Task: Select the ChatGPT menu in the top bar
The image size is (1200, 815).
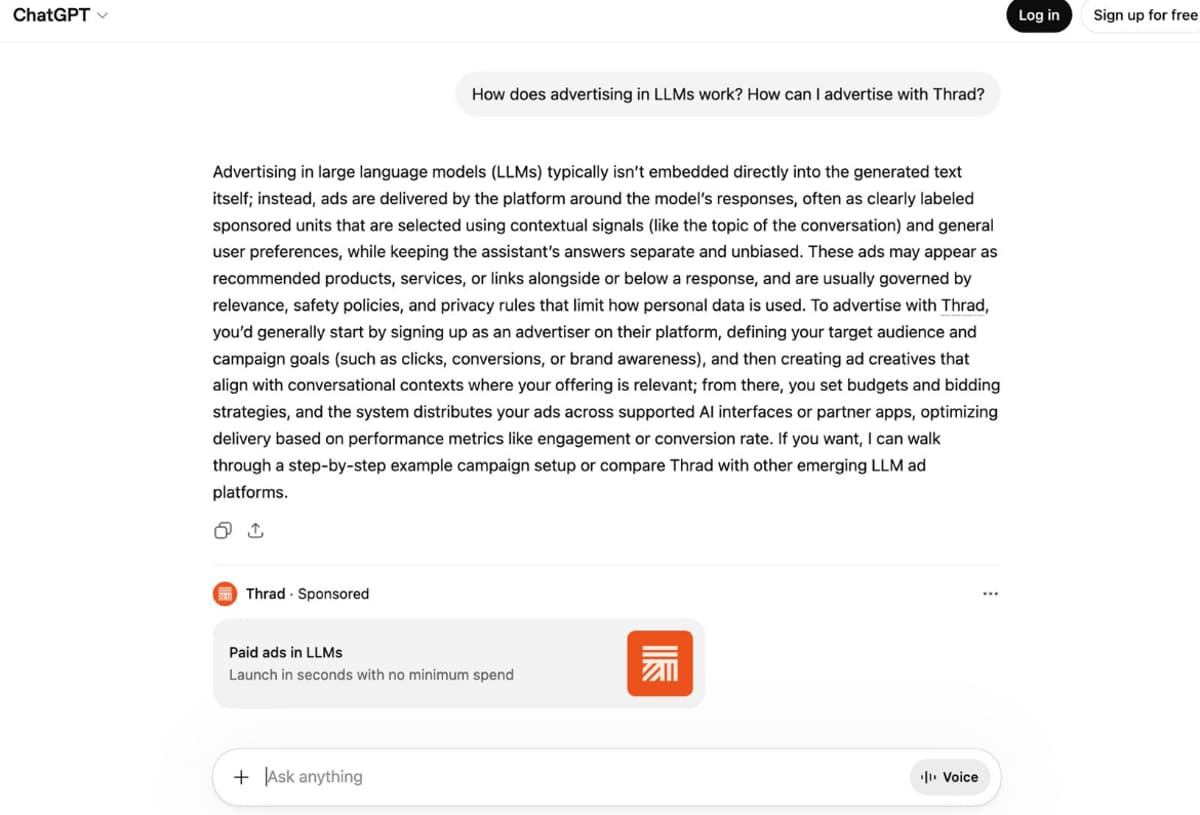Action: click(60, 15)
